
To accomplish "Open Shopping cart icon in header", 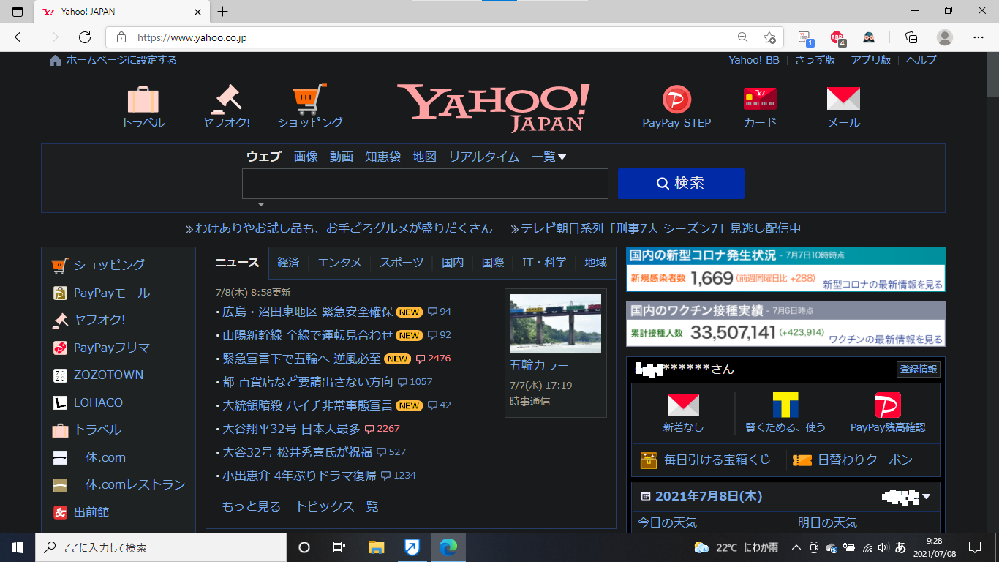I will coord(310,99).
